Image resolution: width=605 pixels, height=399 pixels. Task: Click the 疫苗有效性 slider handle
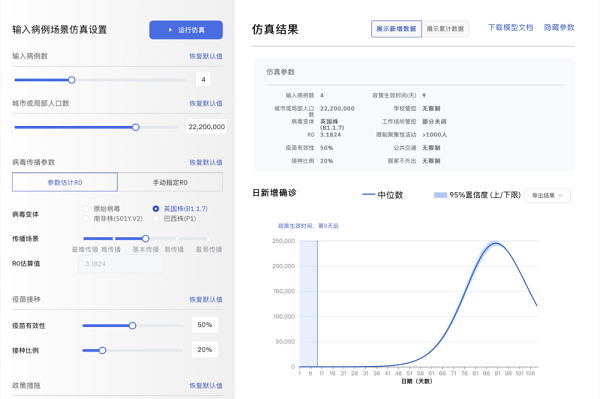pyautogui.click(x=132, y=326)
